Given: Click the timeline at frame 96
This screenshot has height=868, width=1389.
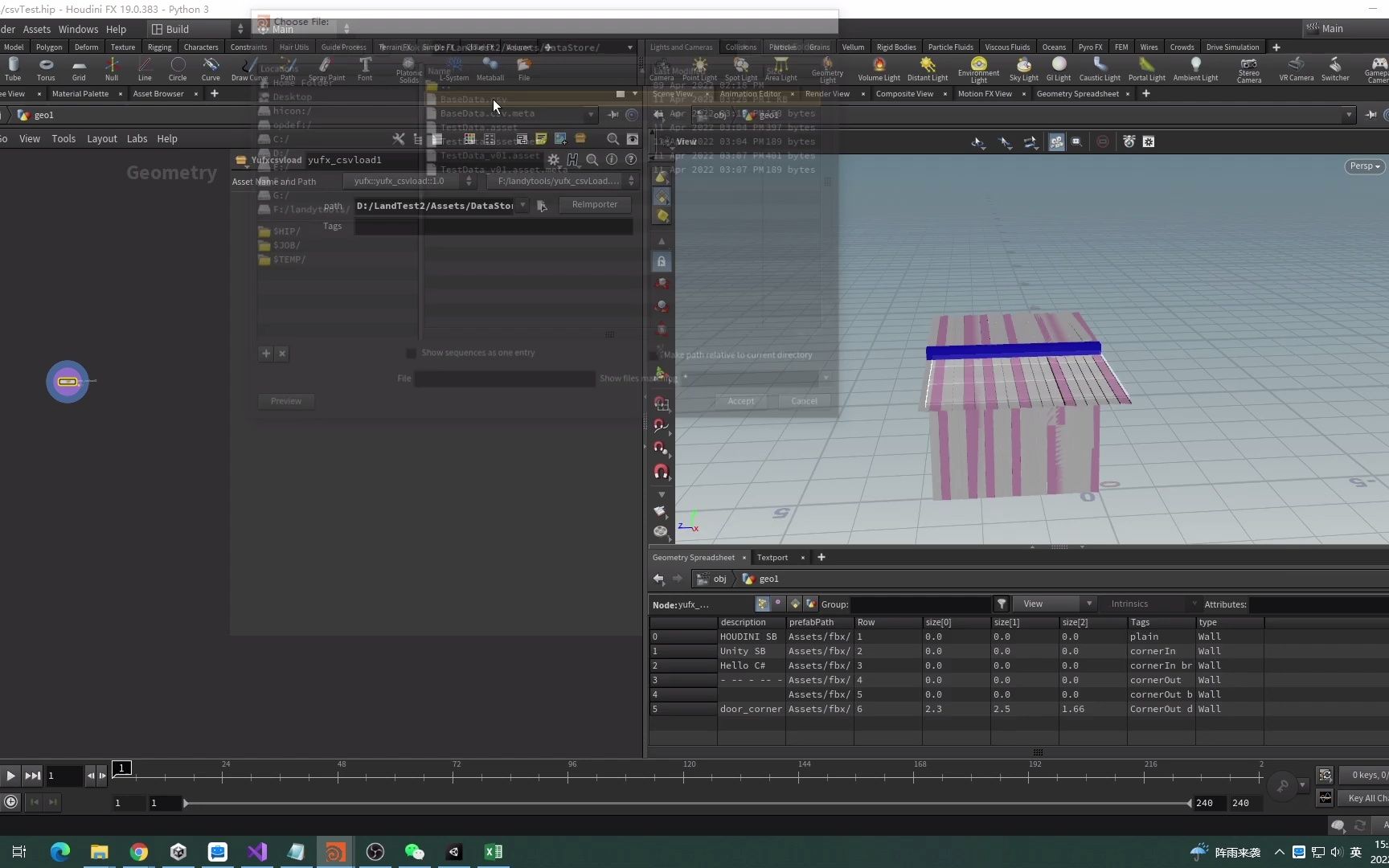Looking at the screenshot, I should tap(568, 776).
